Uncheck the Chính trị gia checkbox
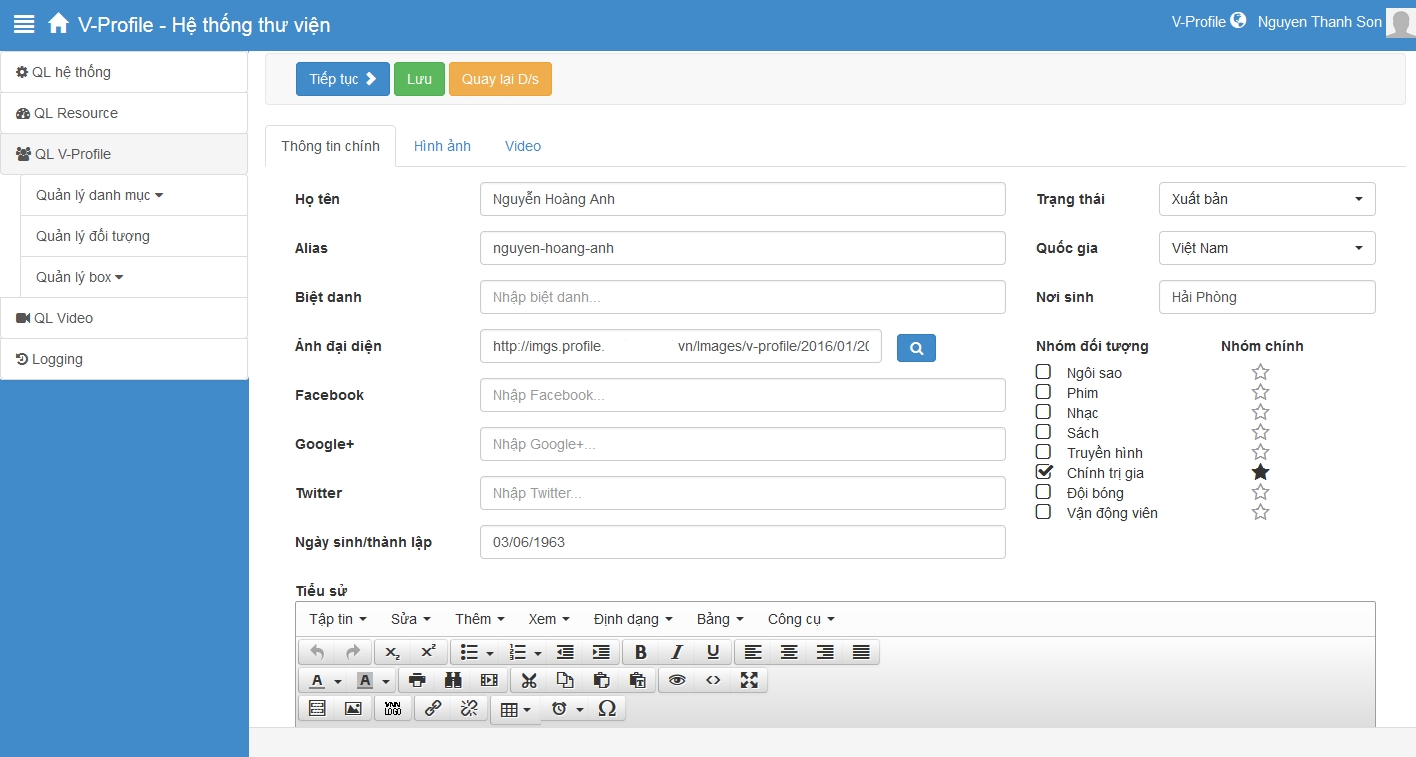1416x757 pixels. [1044, 471]
